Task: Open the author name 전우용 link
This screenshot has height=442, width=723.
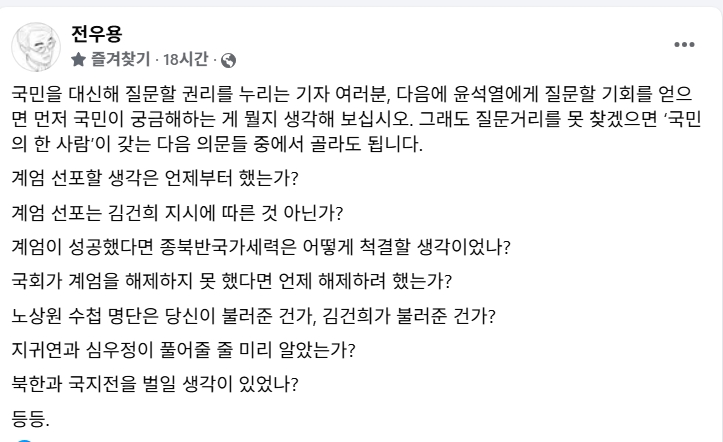Action: (x=97, y=34)
